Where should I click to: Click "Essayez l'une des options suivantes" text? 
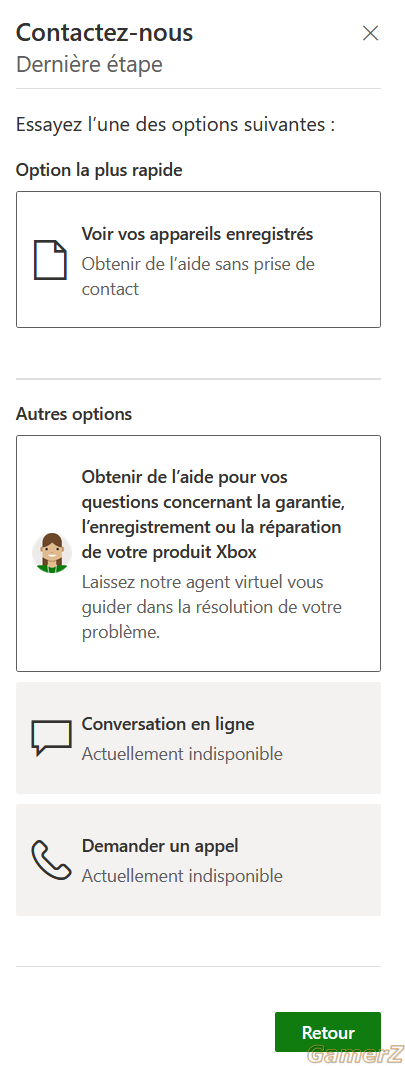[x=175, y=126]
